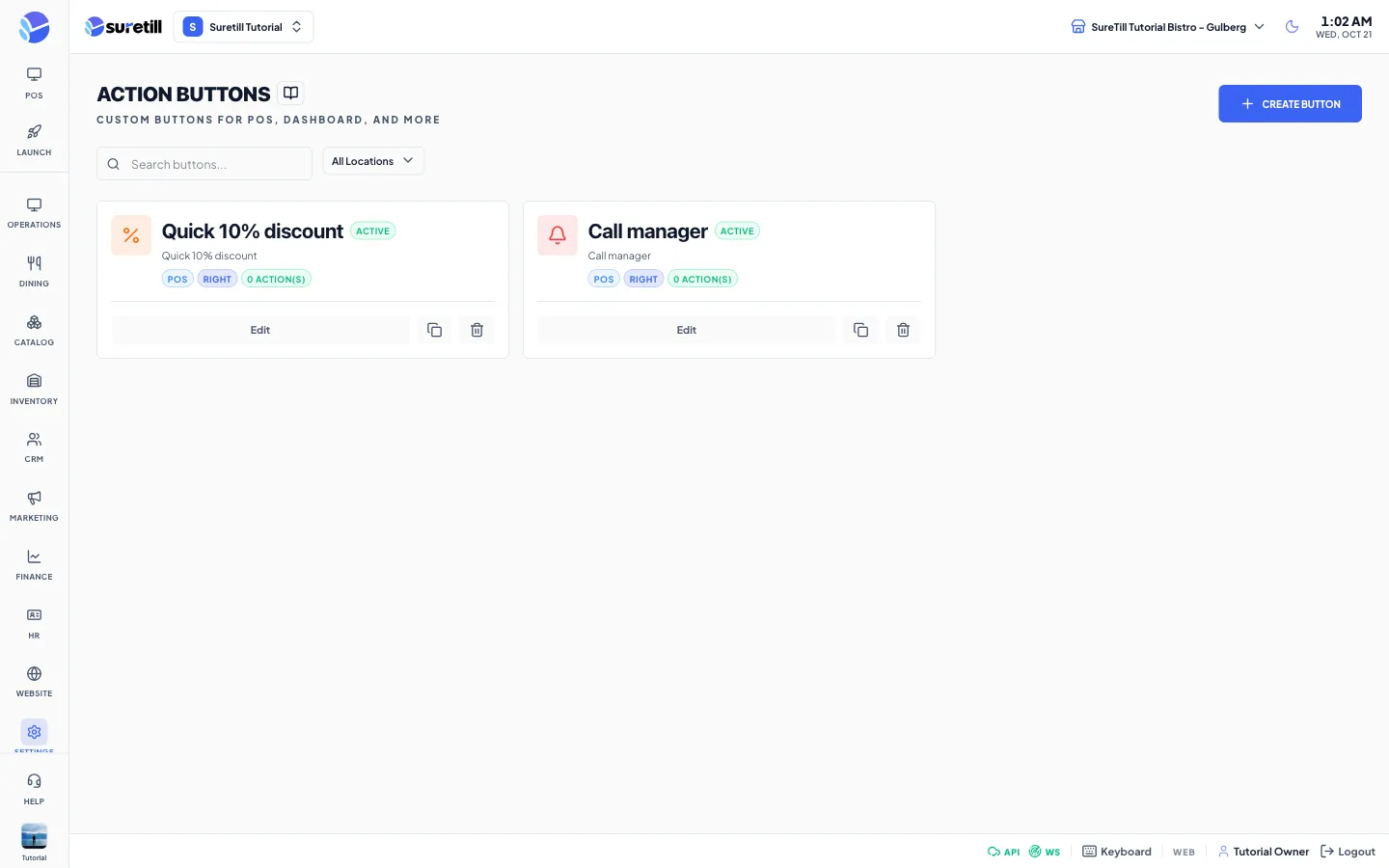Click the bell icon on Call manager
Viewport: 1389px width, 868px height.
558,235
